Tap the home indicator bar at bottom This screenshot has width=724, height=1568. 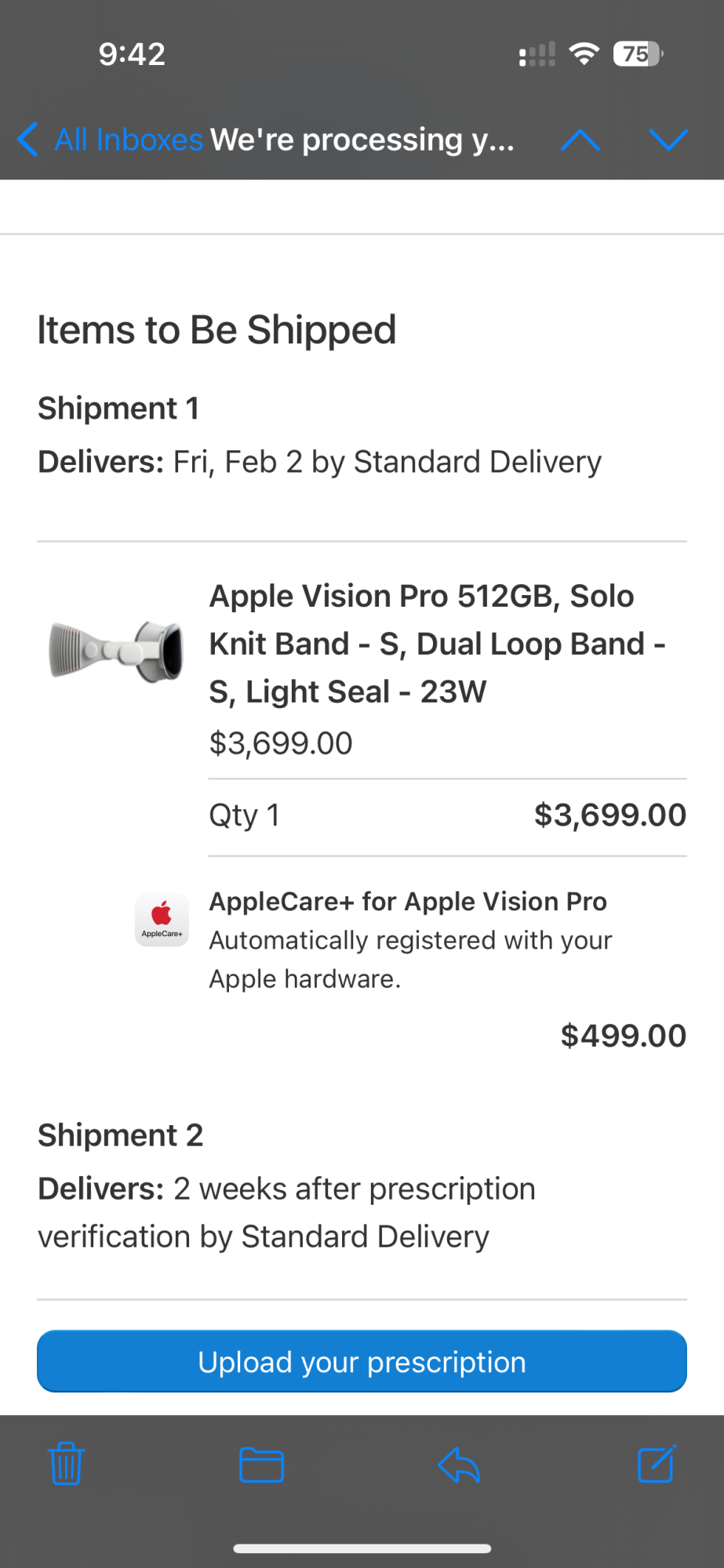pyautogui.click(x=362, y=1548)
